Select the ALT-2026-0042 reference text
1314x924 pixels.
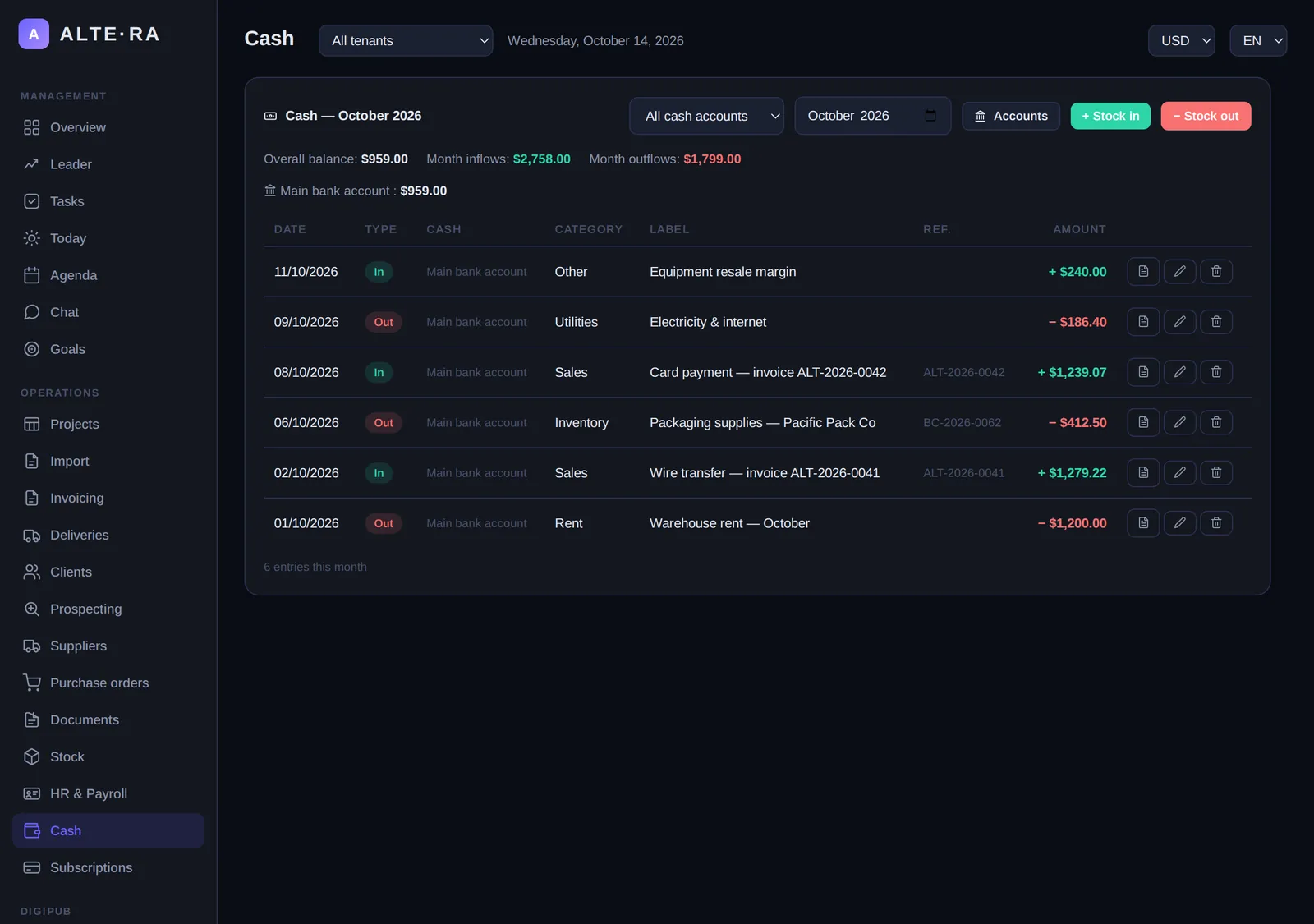tap(963, 372)
